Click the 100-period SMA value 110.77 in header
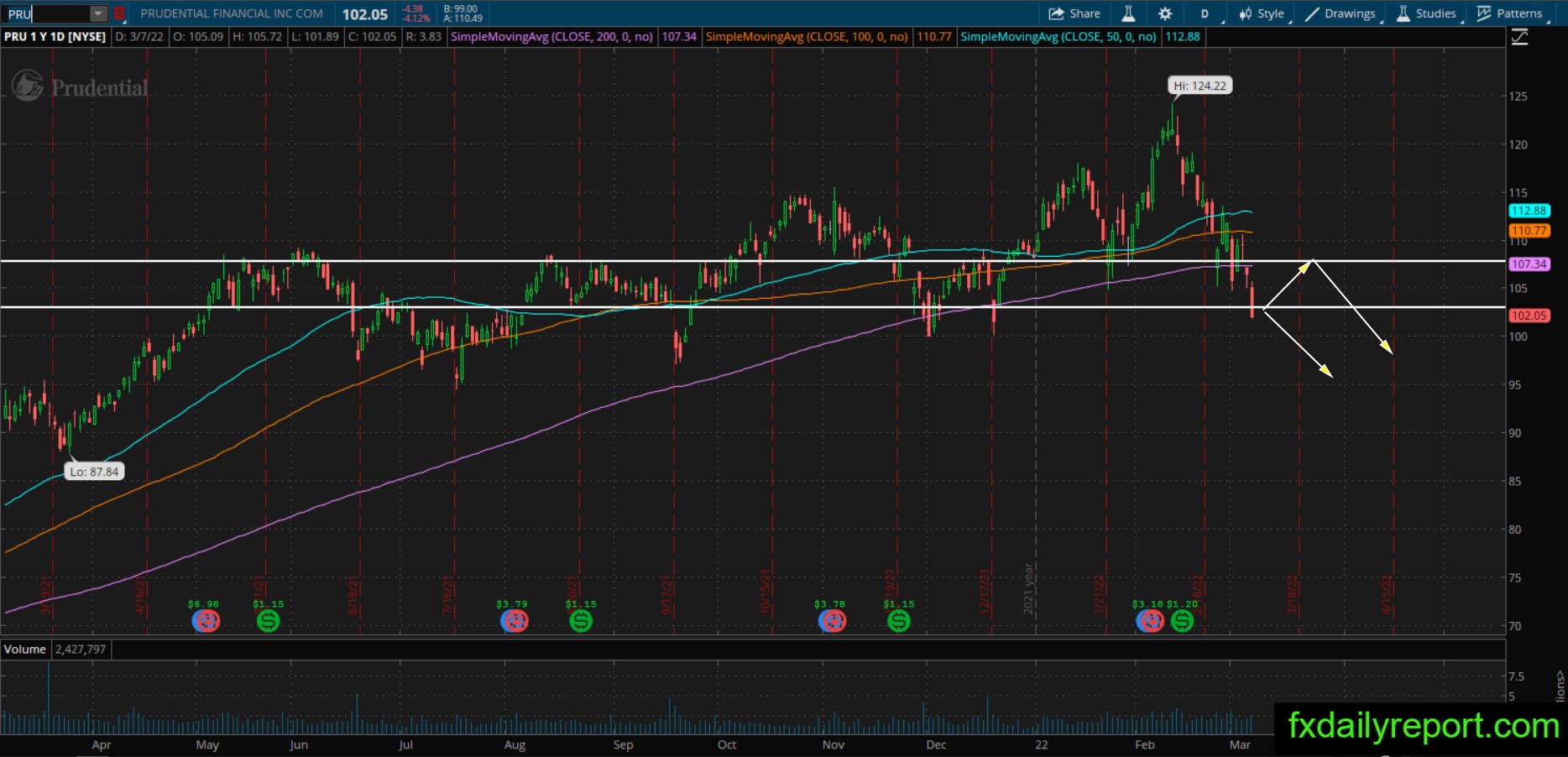This screenshot has height=757, width=1568. pyautogui.click(x=934, y=37)
